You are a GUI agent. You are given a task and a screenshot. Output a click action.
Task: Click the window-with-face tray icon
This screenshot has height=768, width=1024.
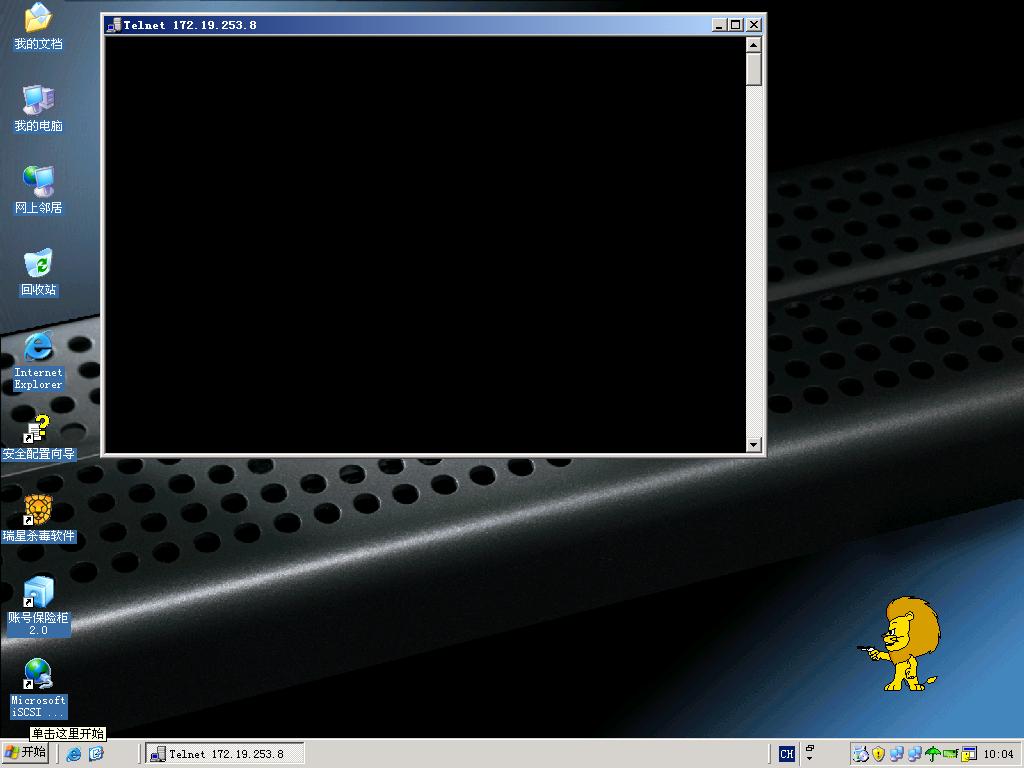coord(968,754)
